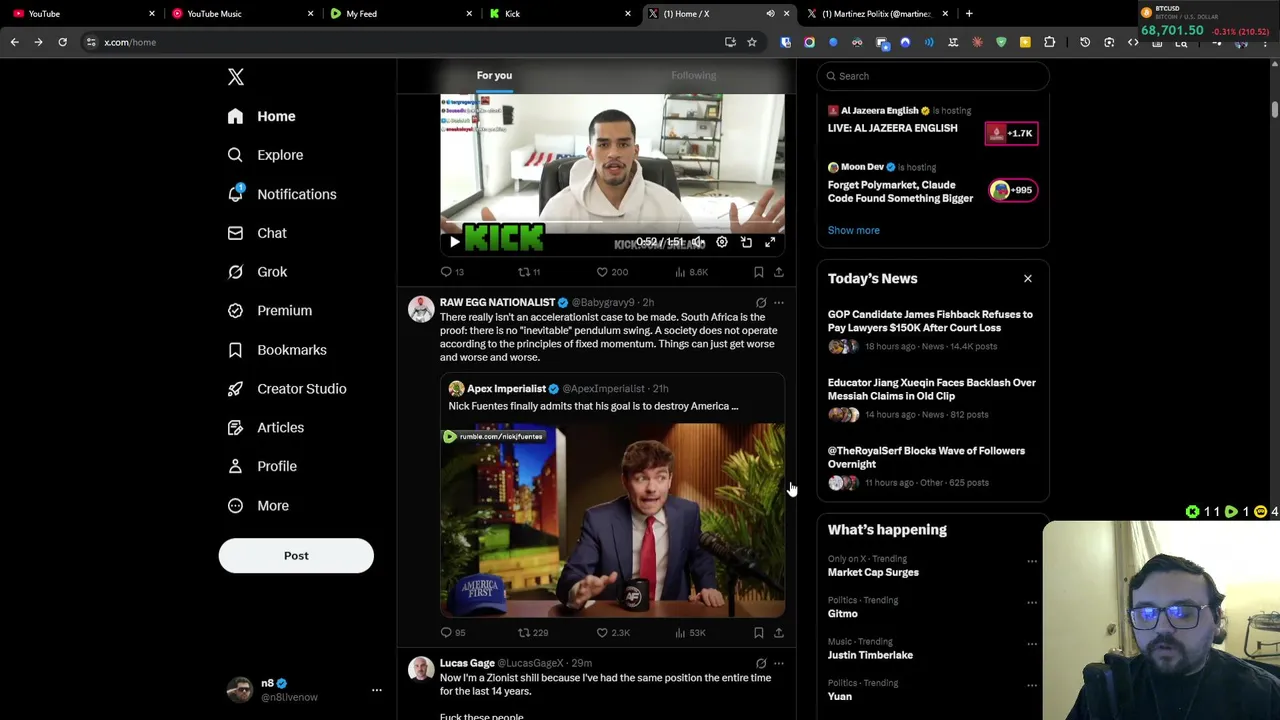1280x720 pixels.
Task: Open @TheRoyalSerf Blocks Wave news story
Action: tap(933, 466)
